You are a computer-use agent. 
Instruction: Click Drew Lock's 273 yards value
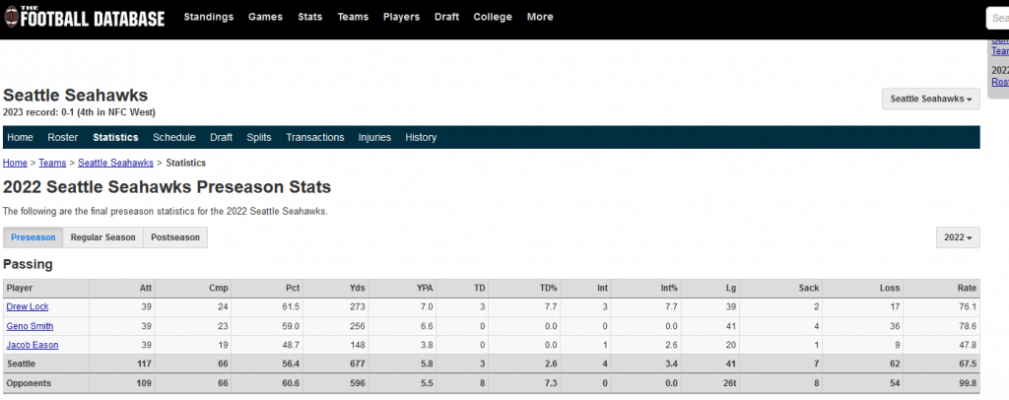(358, 307)
